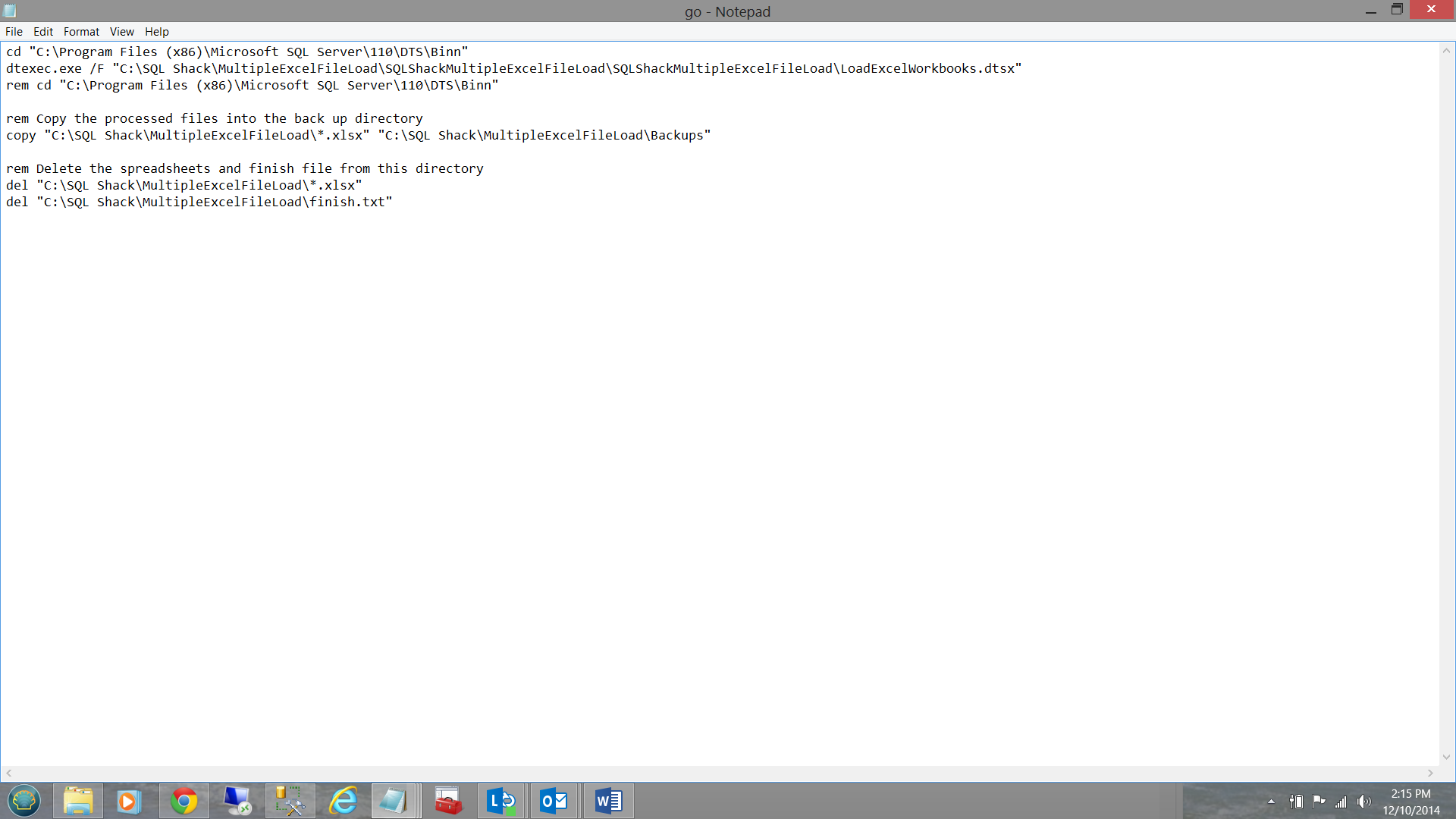
Task: Show hidden system tray icons
Action: click(1271, 802)
